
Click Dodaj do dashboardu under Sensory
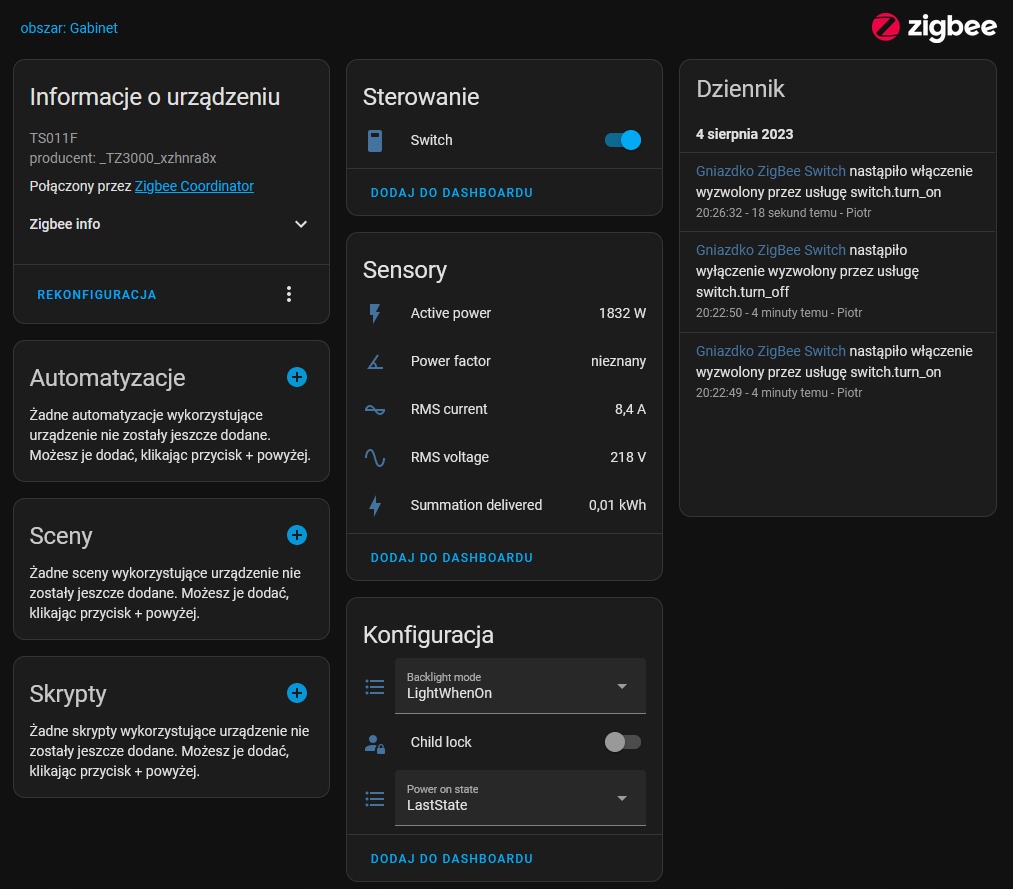[x=451, y=557]
